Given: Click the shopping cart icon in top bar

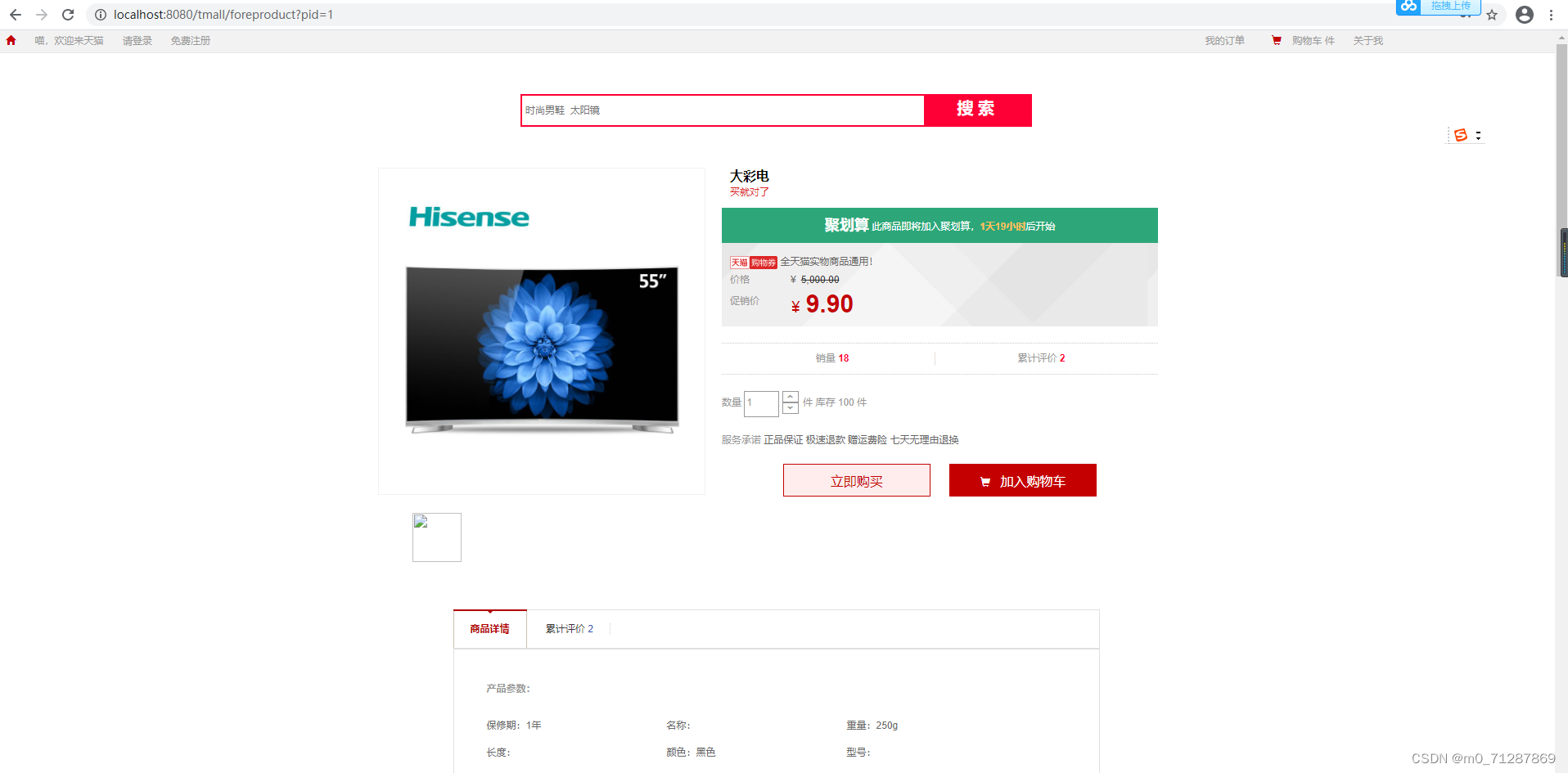Looking at the screenshot, I should pos(1277,40).
